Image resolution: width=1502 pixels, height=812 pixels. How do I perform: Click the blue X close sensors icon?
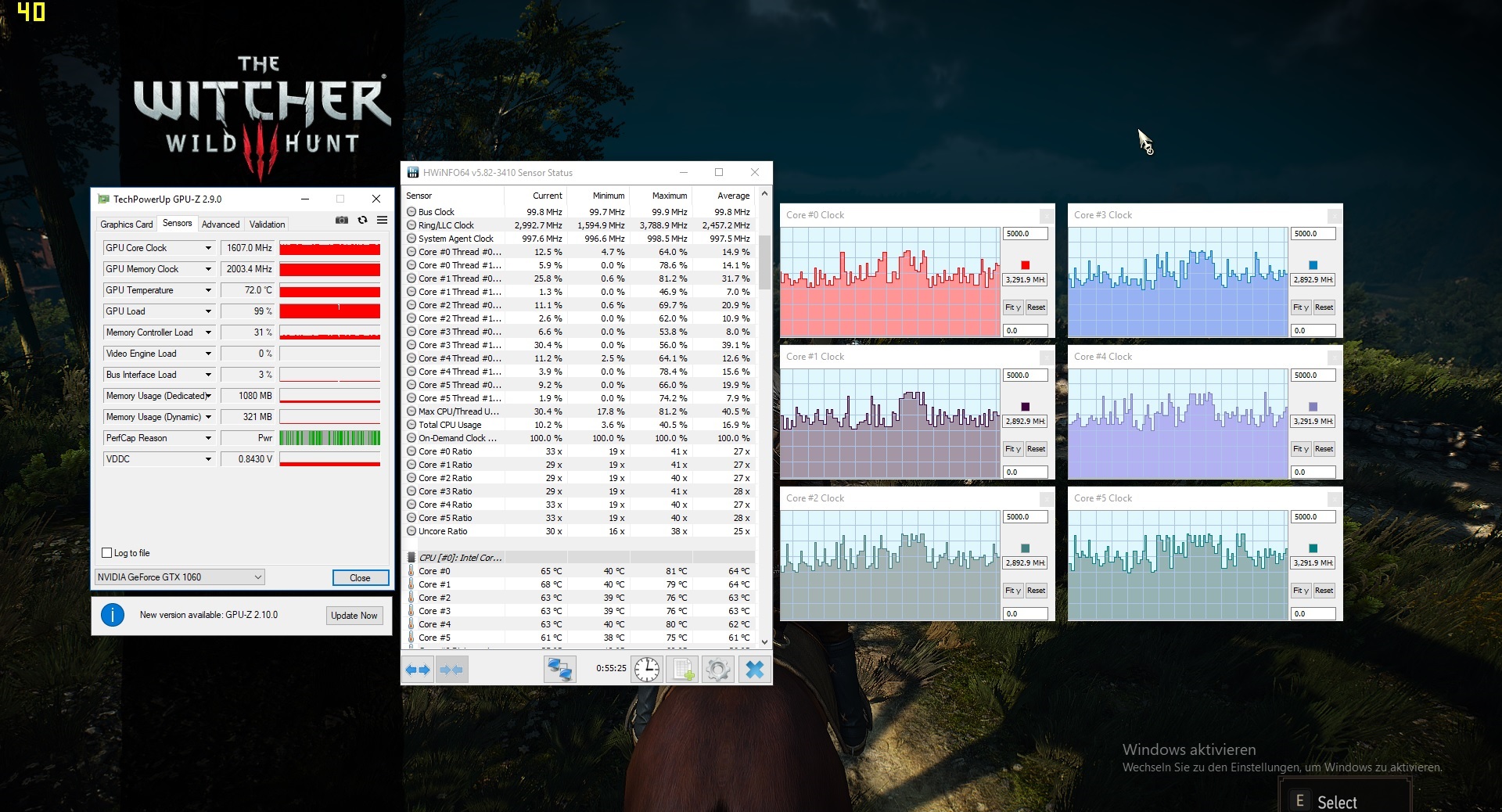pos(754,670)
